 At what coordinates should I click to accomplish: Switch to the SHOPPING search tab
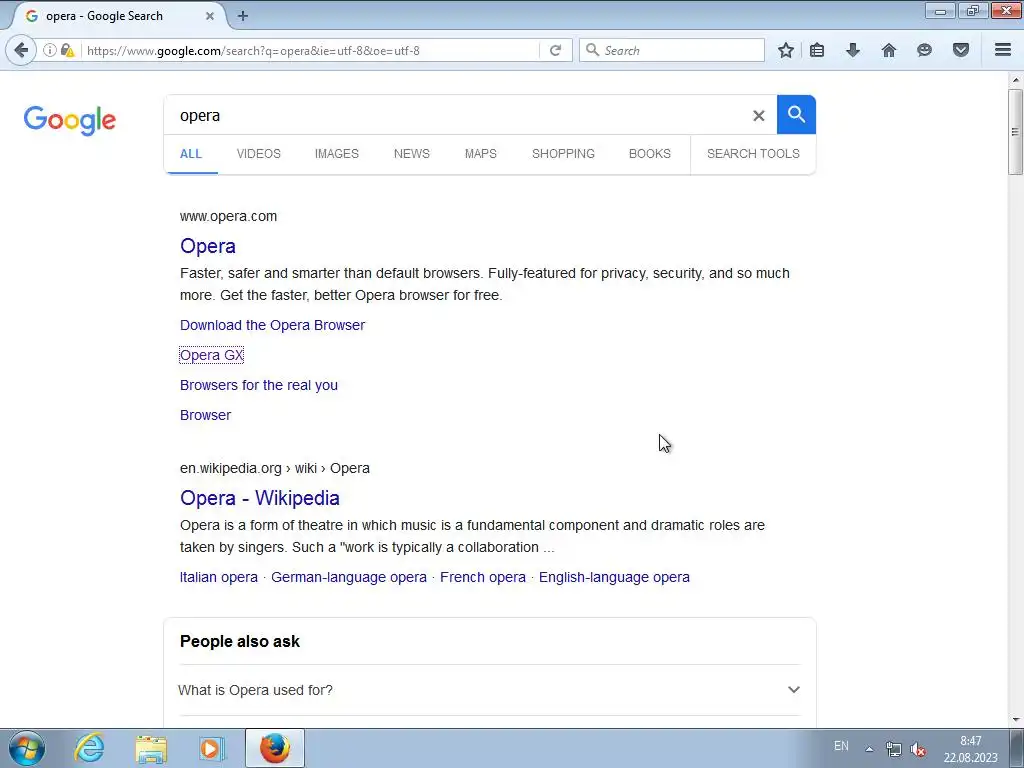point(563,154)
